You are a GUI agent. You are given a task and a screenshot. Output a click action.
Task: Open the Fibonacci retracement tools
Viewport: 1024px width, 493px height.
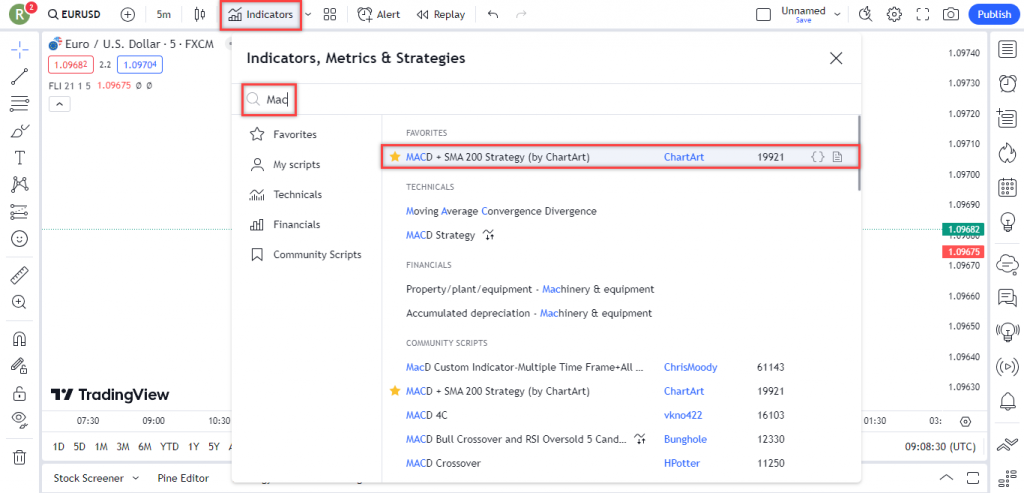click(x=20, y=103)
